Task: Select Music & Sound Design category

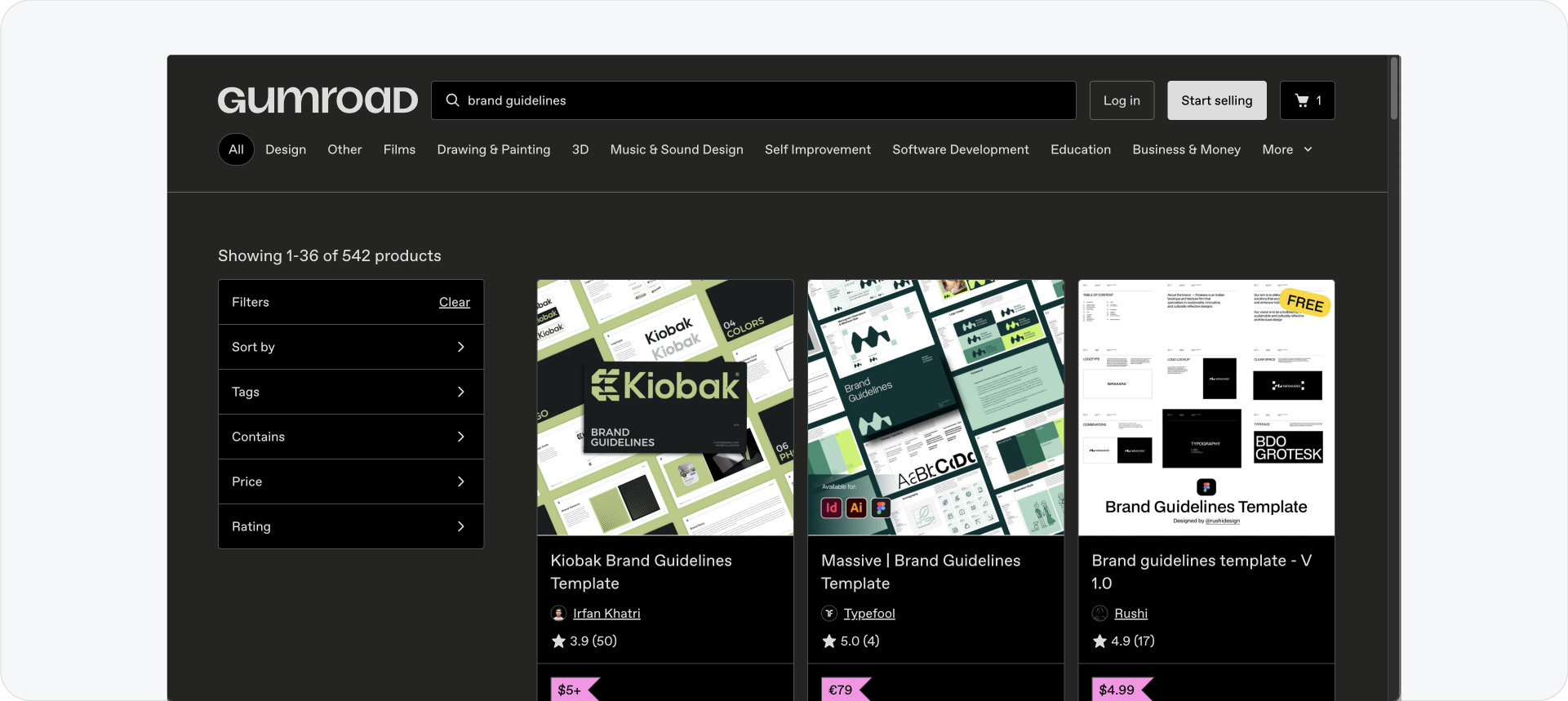Action: click(x=677, y=149)
